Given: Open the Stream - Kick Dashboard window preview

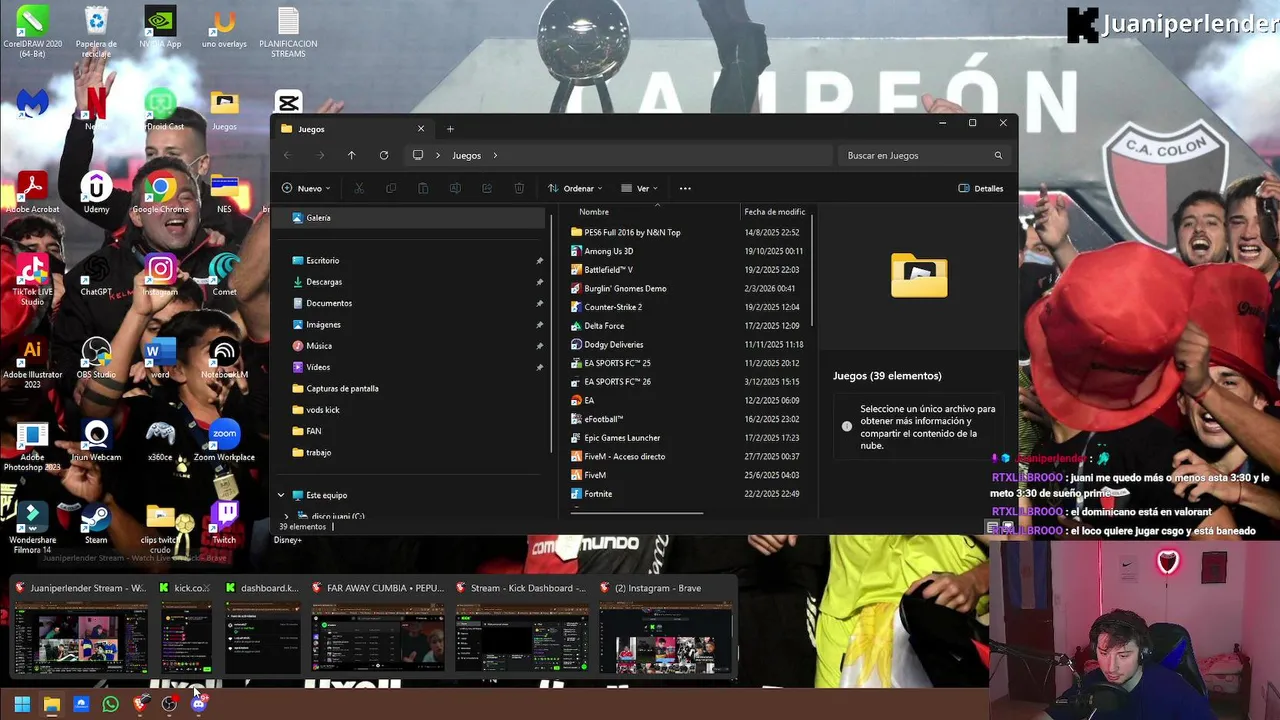Looking at the screenshot, I should click(522, 630).
